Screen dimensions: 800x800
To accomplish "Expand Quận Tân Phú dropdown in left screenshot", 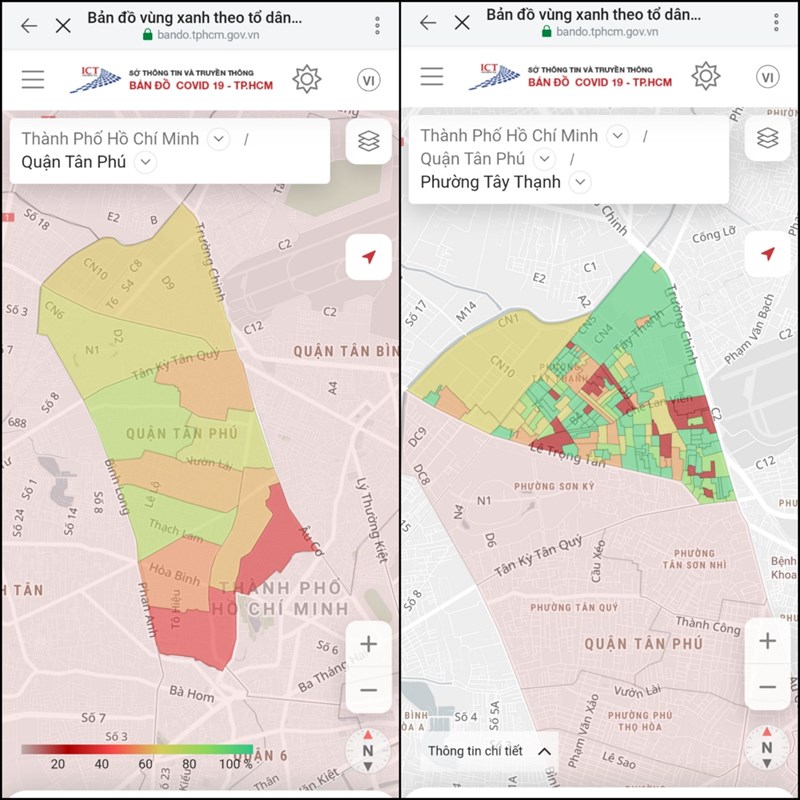I will pos(146,162).
